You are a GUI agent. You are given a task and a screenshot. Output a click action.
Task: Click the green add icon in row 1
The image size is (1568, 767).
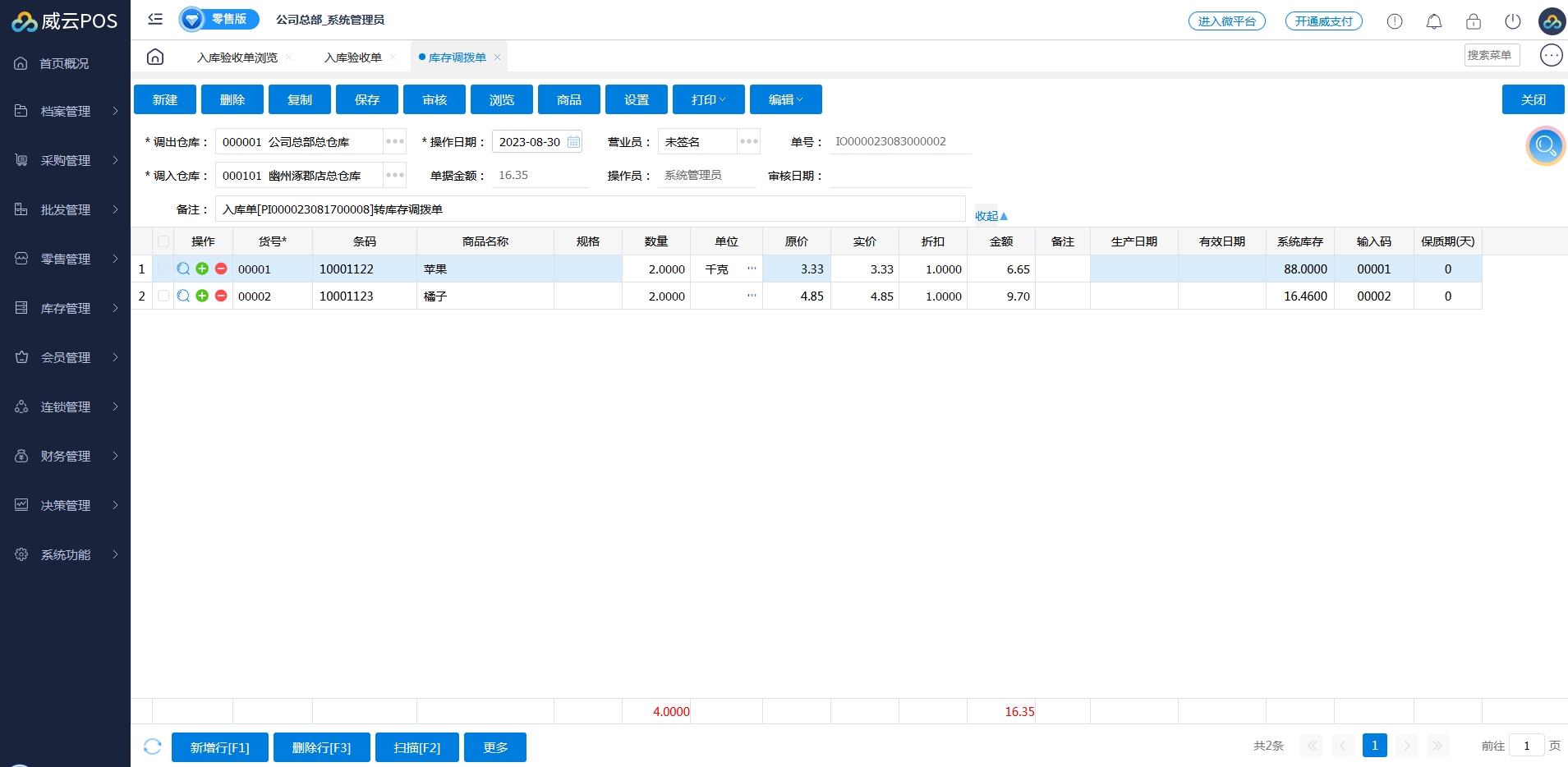[202, 269]
